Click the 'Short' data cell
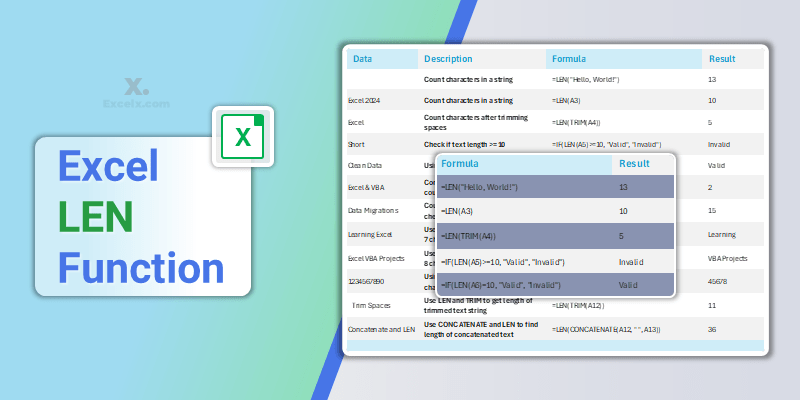Image resolution: width=800 pixels, height=400 pixels. pyautogui.click(x=356, y=144)
